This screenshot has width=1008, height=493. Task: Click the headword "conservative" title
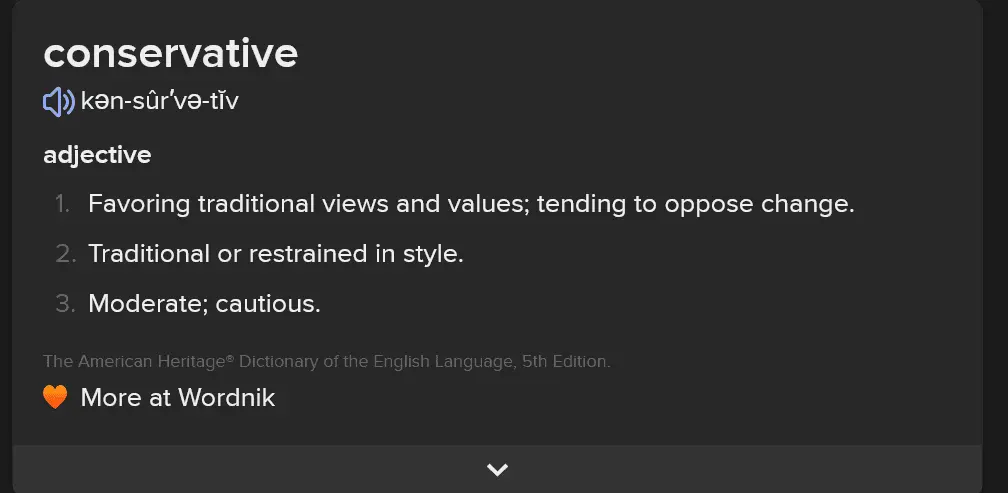(x=170, y=53)
